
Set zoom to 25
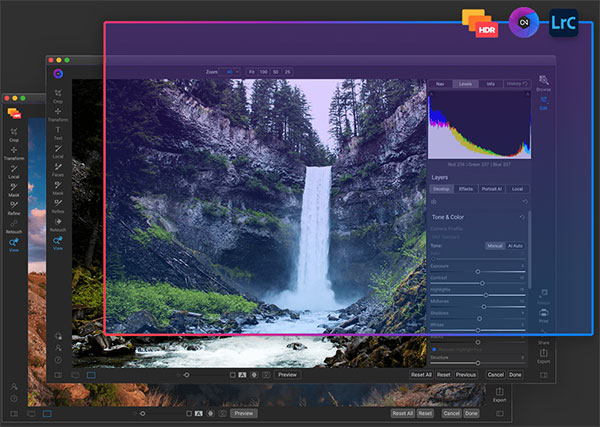287,72
